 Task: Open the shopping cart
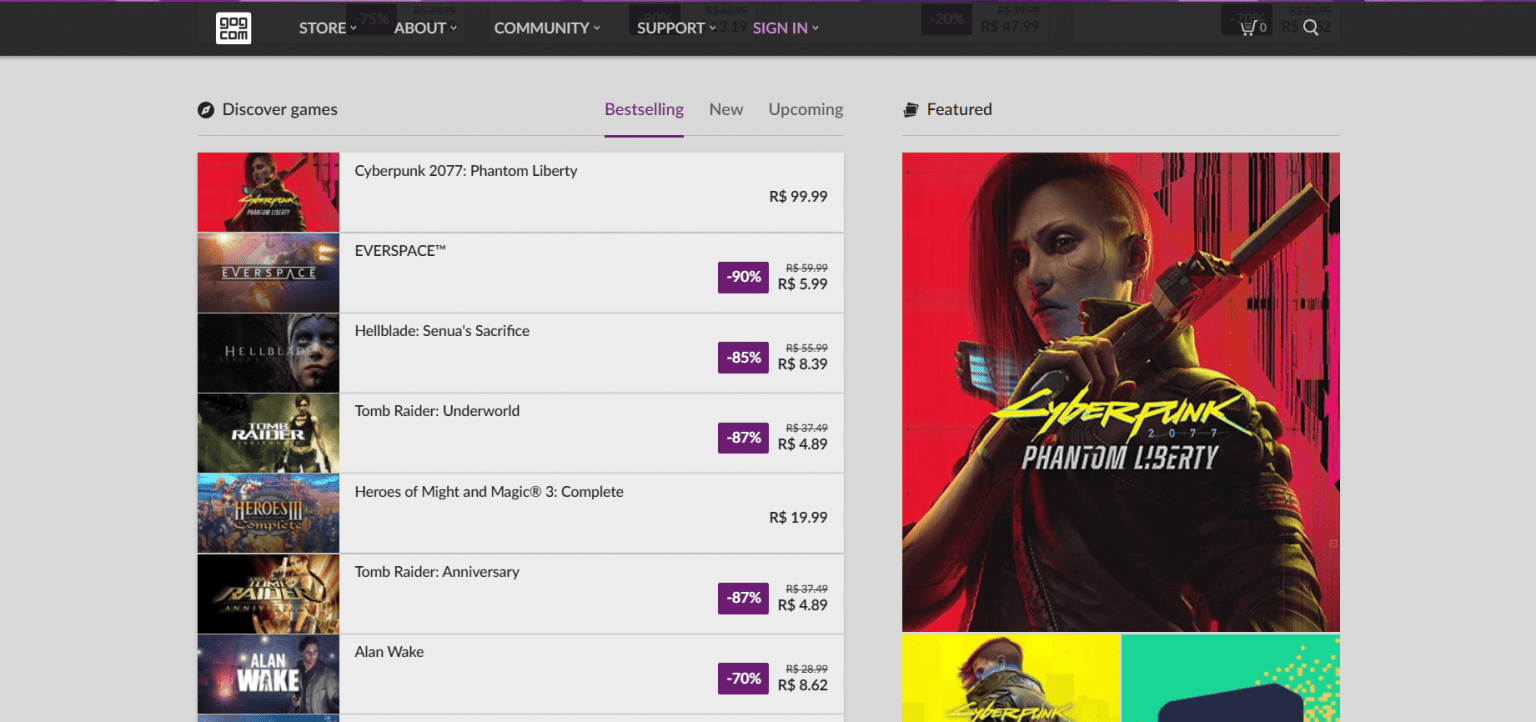click(1247, 28)
